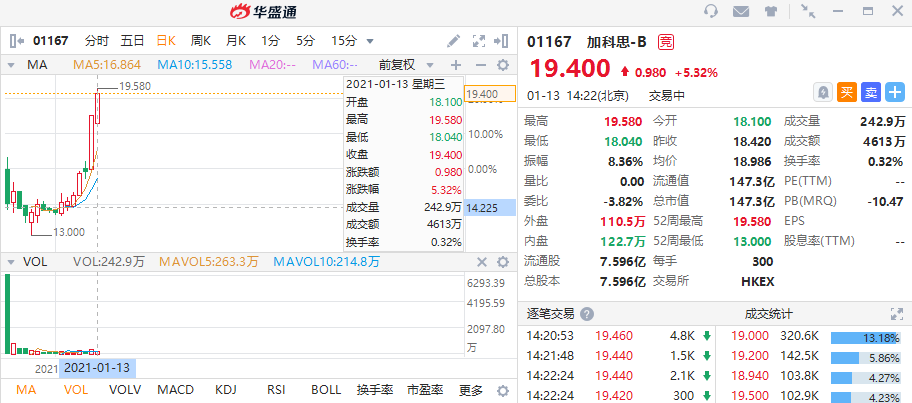Open the mail messages icon

click(740, 11)
